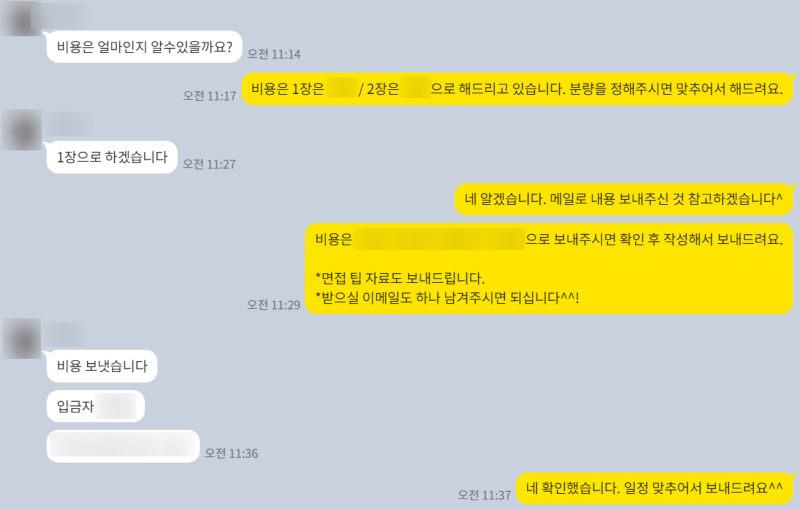The height and width of the screenshot is (510, 800).
Task: Click the 오전 11:37 timestamp
Action: tap(484, 495)
